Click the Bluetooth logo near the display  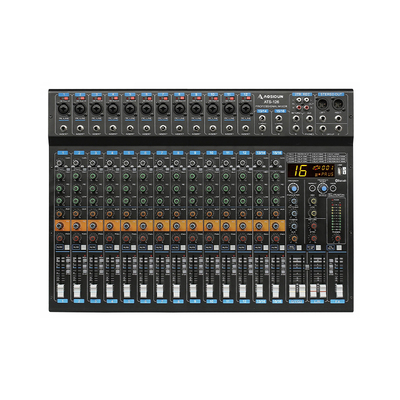(x=341, y=180)
